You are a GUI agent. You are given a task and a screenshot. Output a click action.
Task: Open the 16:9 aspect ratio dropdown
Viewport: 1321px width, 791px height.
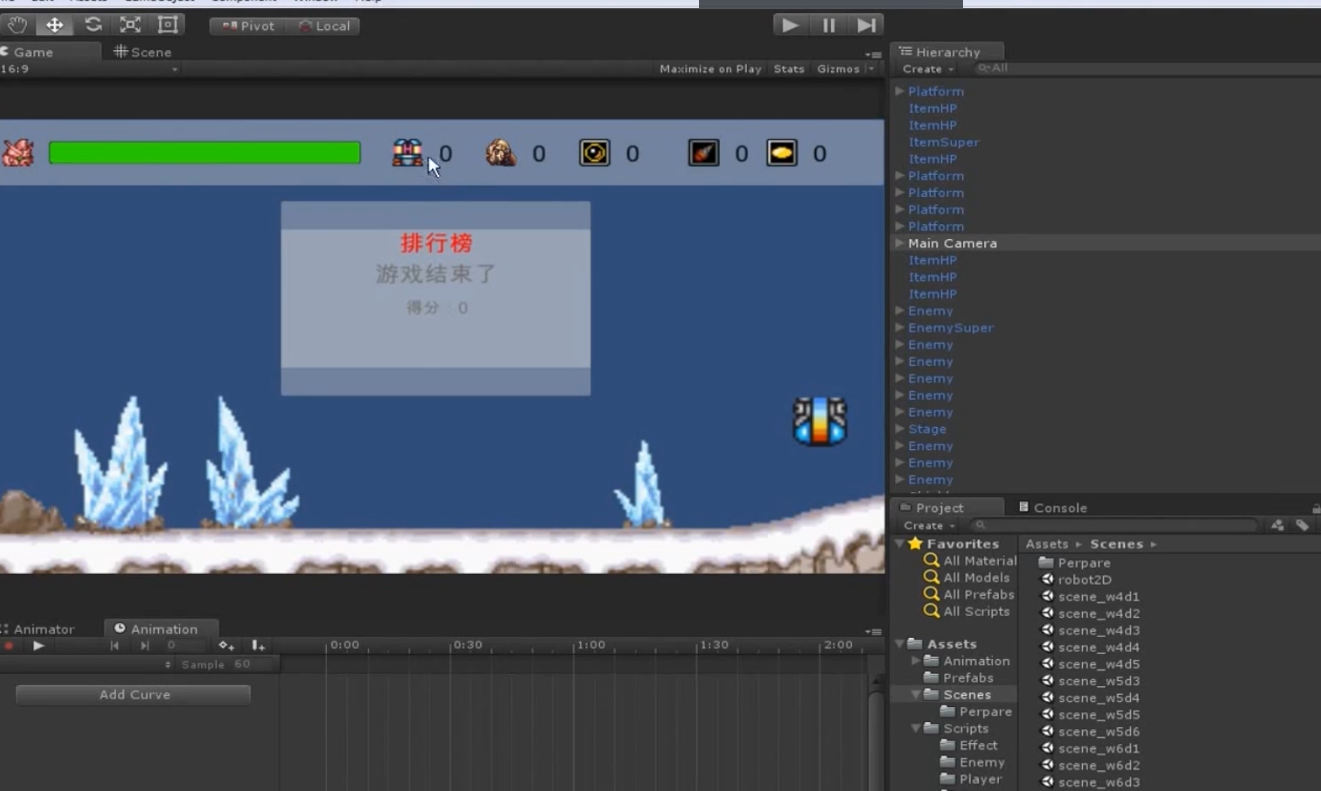tap(90, 69)
